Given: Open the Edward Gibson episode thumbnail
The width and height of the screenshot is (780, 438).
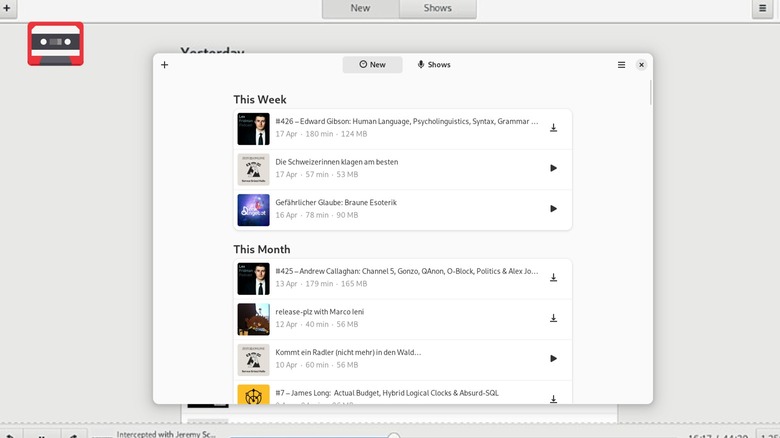Looking at the screenshot, I should pyautogui.click(x=253, y=129).
